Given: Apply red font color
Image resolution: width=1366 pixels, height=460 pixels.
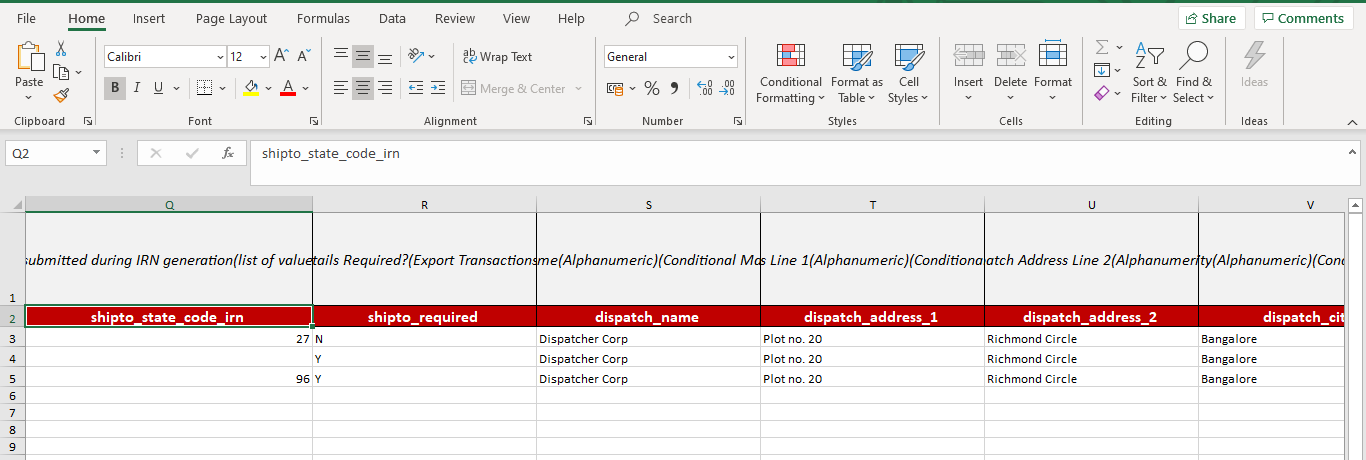Looking at the screenshot, I should 288,88.
